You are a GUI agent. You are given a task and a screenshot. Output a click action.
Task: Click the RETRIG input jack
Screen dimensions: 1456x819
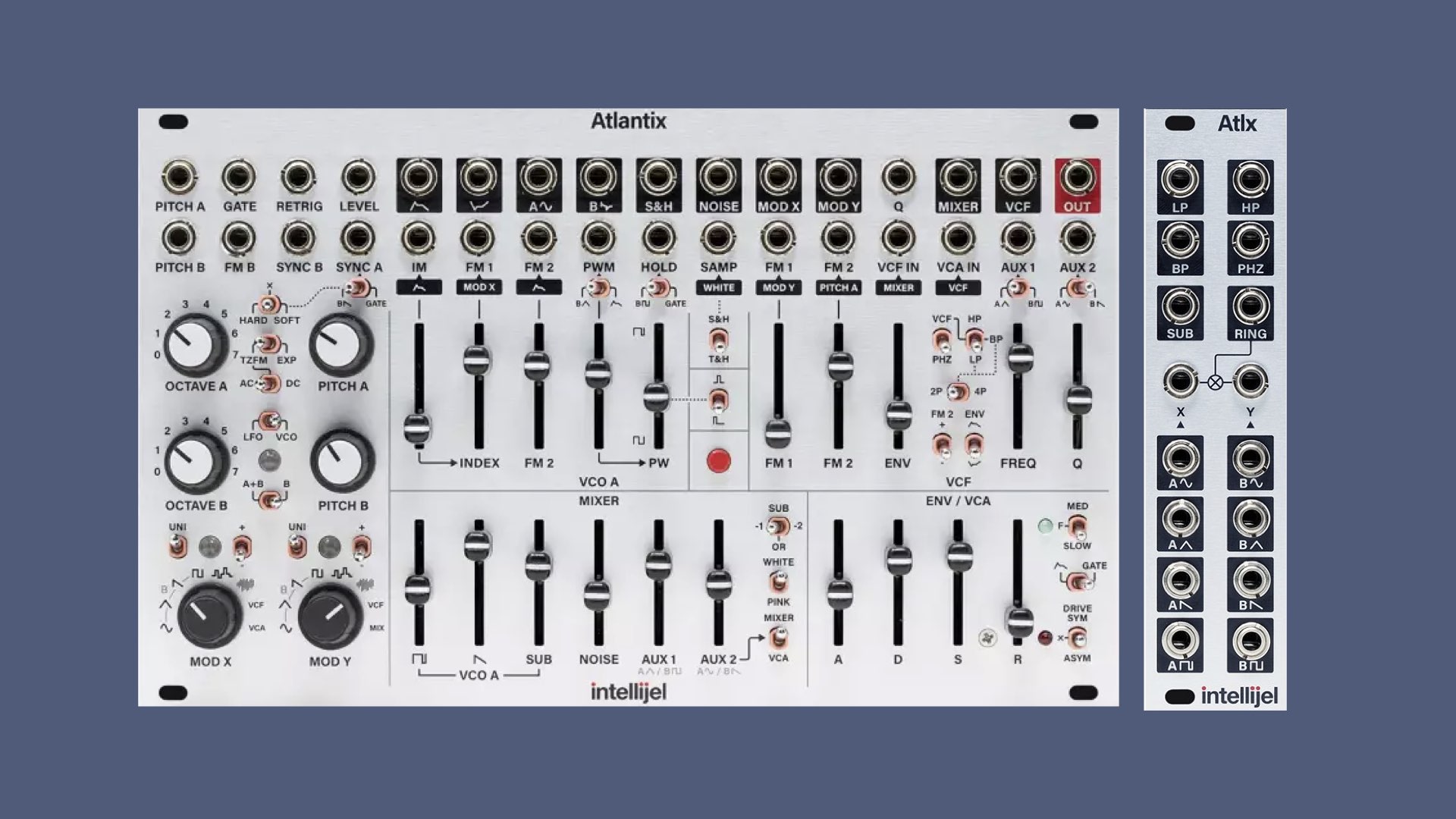point(299,177)
